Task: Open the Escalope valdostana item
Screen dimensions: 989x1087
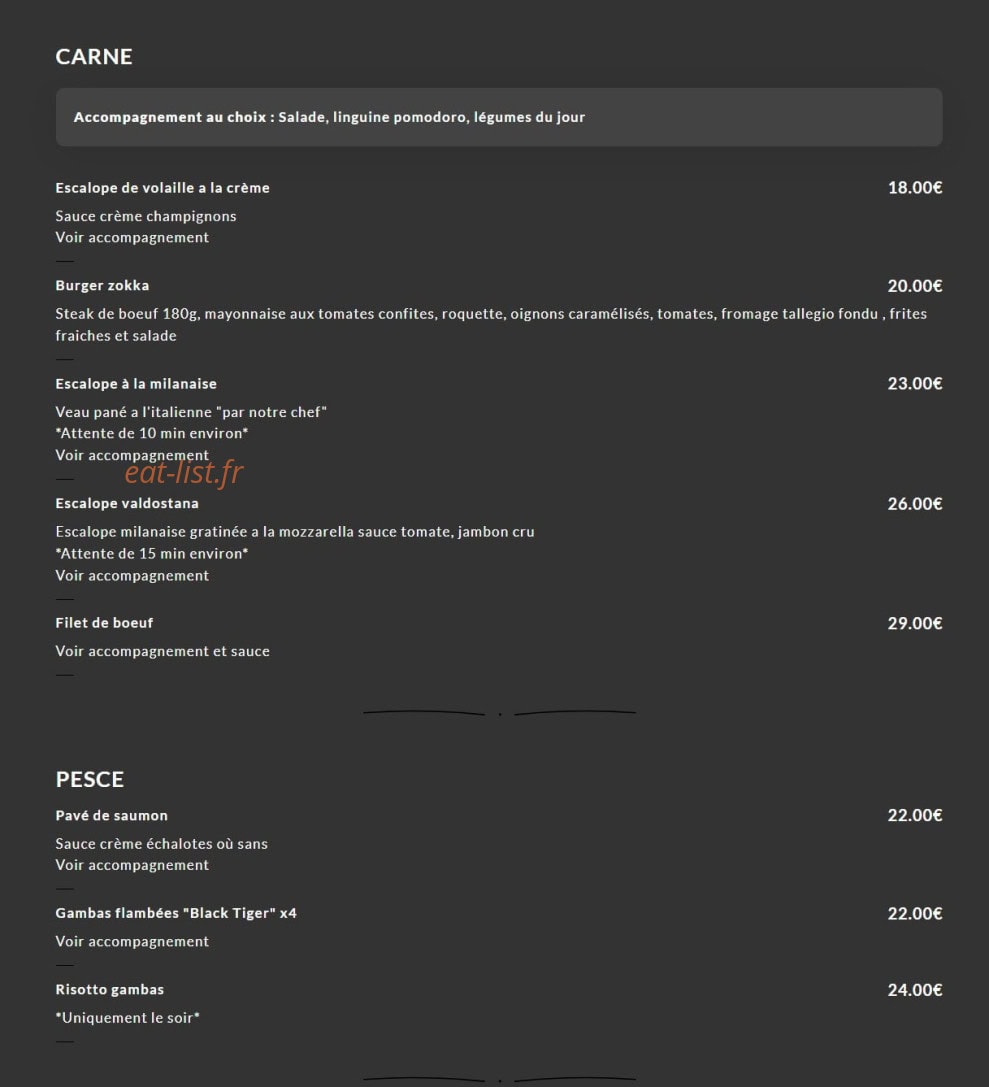Action: click(x=127, y=503)
